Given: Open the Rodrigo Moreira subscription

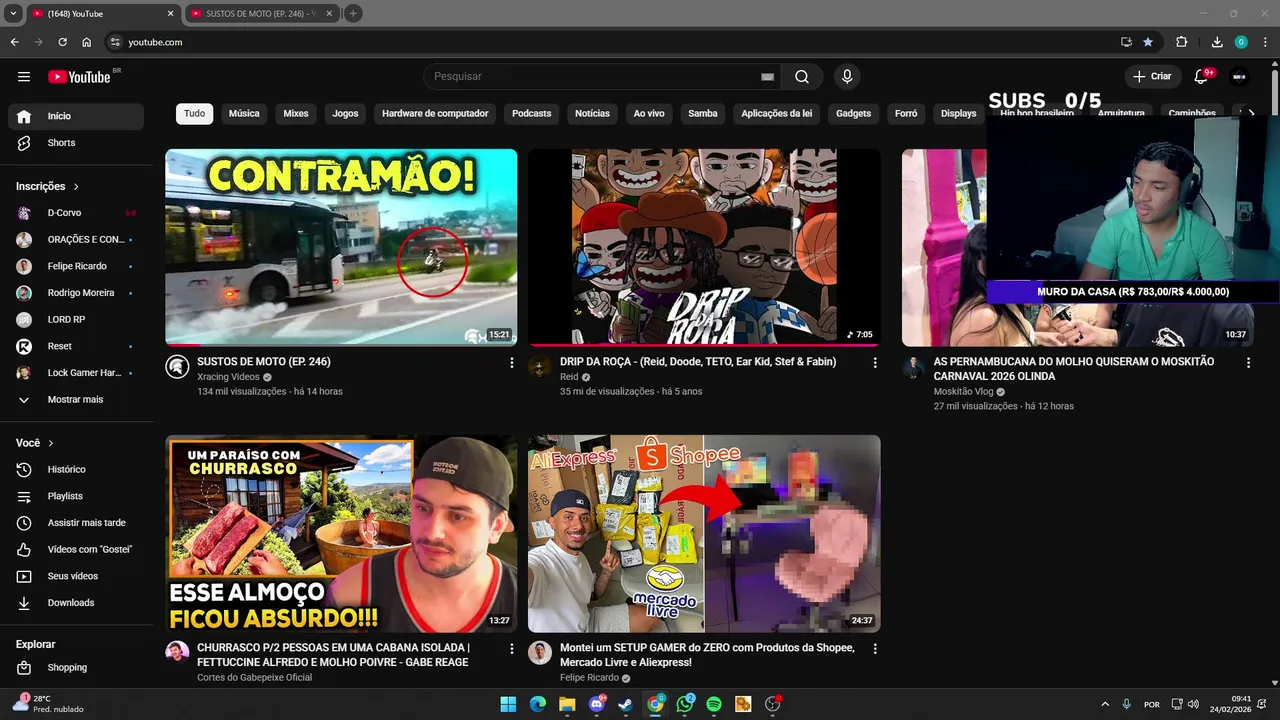Looking at the screenshot, I should pos(76,293).
